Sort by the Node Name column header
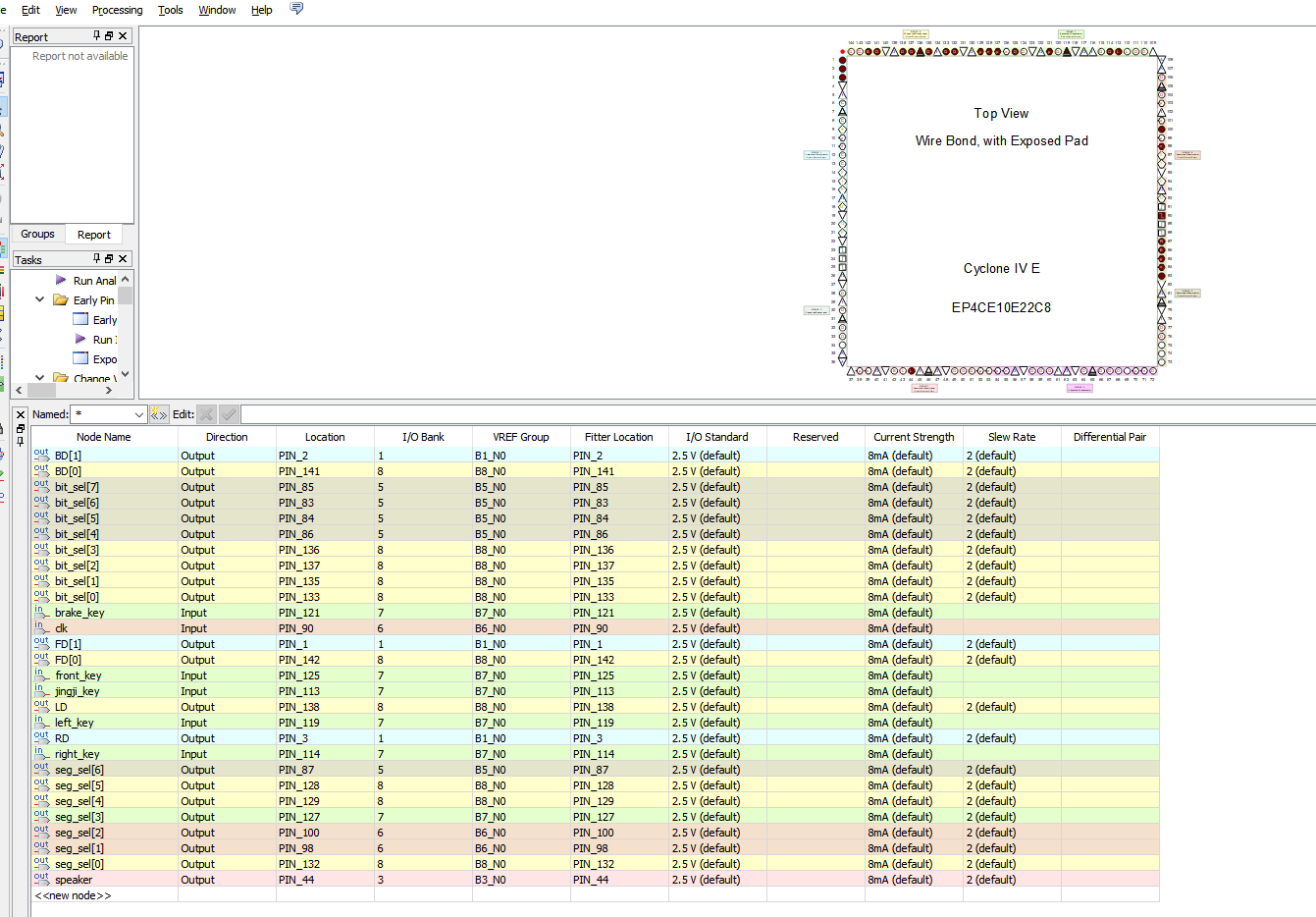The image size is (1316, 917). click(x=104, y=437)
